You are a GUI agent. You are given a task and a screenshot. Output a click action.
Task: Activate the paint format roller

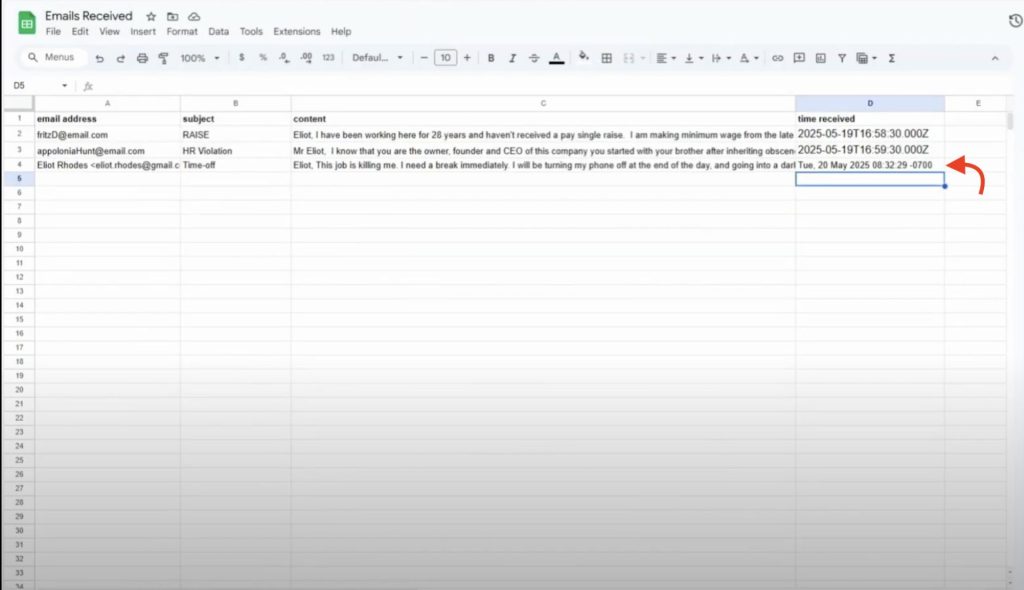164,58
